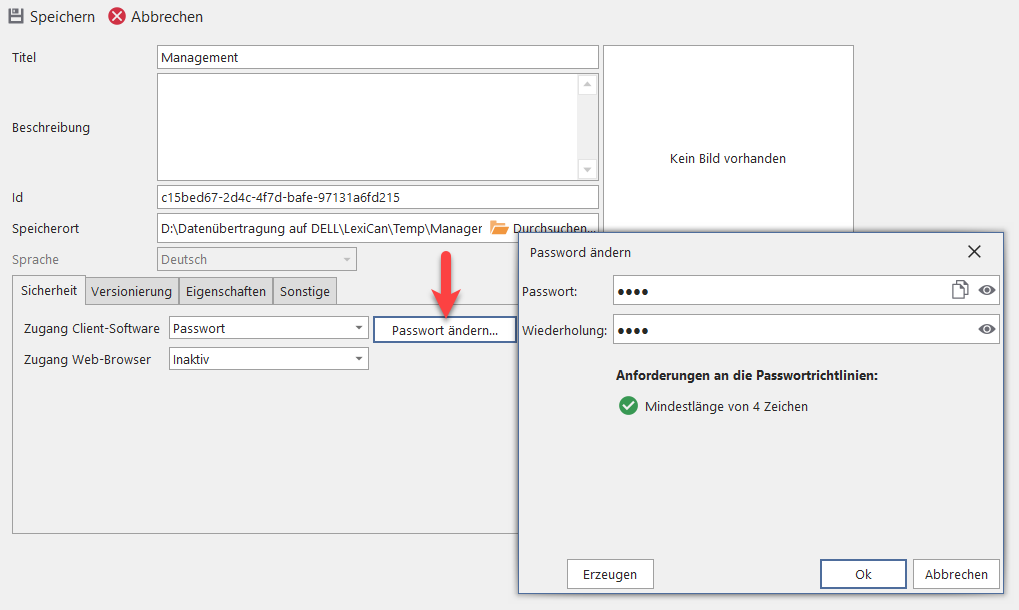
Task: Click the red Abbrechen cancel icon
Action: pos(117,17)
